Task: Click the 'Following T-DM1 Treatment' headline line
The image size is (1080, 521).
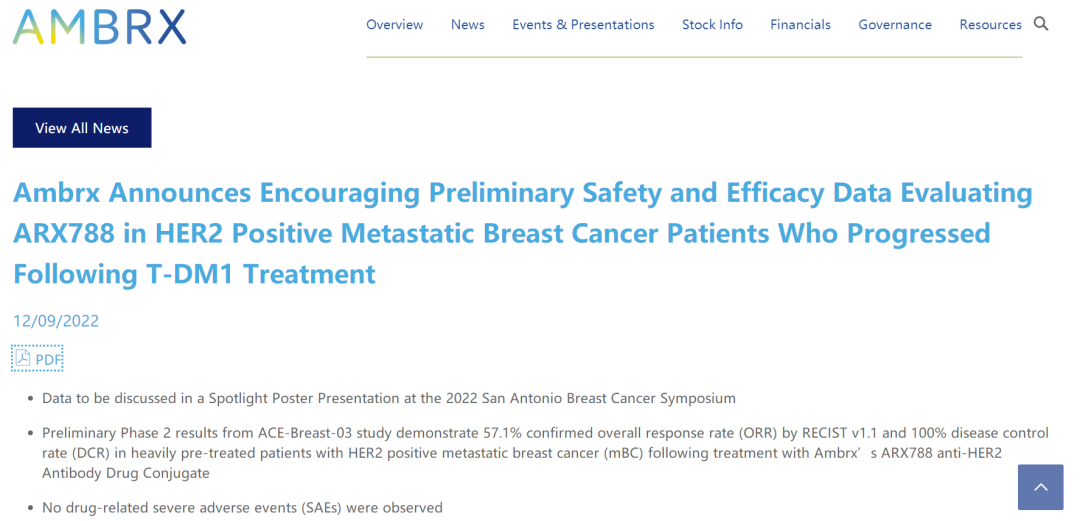Action: pos(194,273)
